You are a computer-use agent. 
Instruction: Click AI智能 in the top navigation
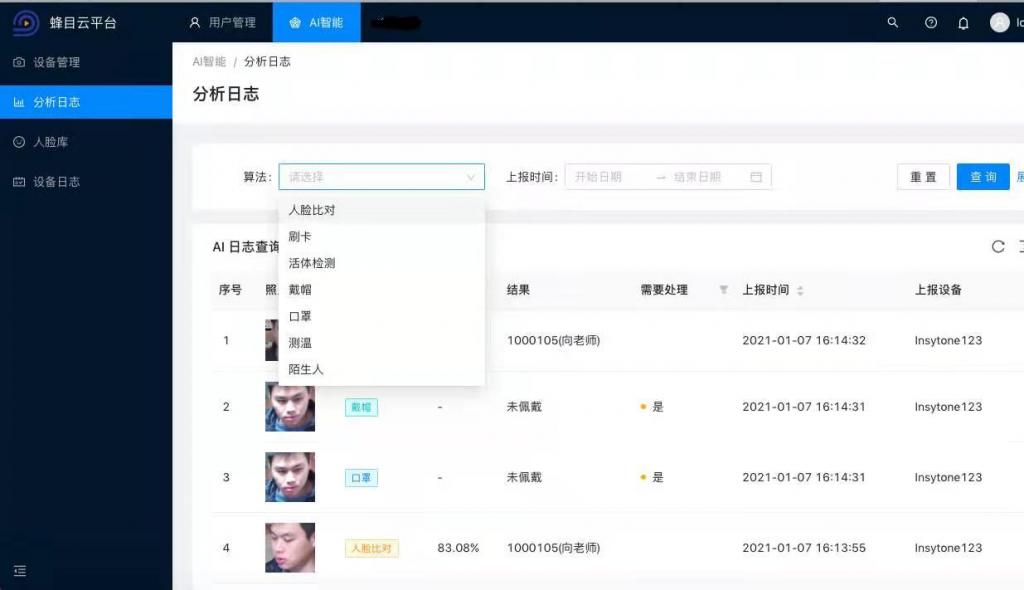(316, 22)
